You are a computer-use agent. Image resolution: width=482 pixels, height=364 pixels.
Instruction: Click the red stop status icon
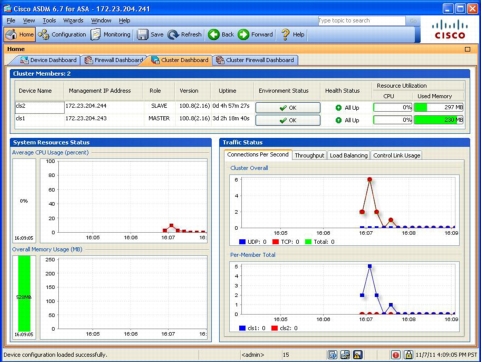click(396, 355)
